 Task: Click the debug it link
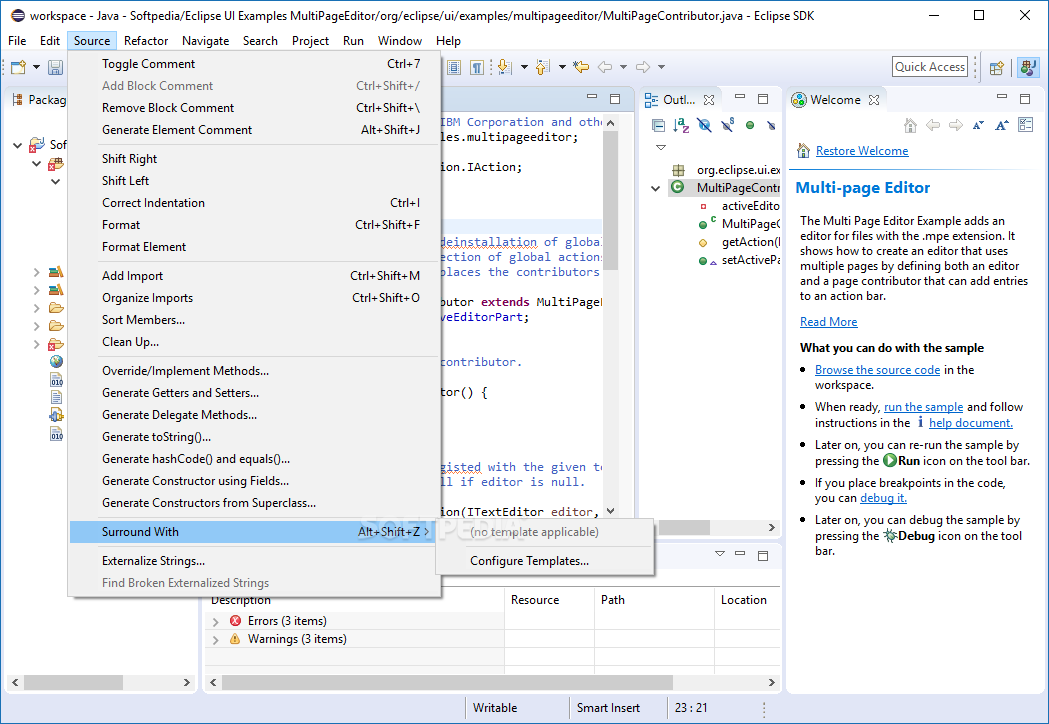883,499
